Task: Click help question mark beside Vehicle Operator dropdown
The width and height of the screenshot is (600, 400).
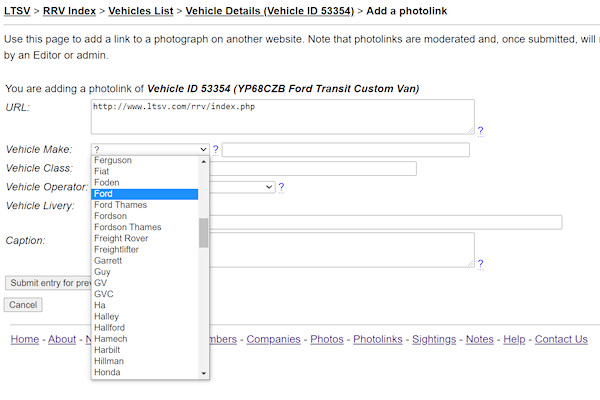Action: tap(281, 187)
